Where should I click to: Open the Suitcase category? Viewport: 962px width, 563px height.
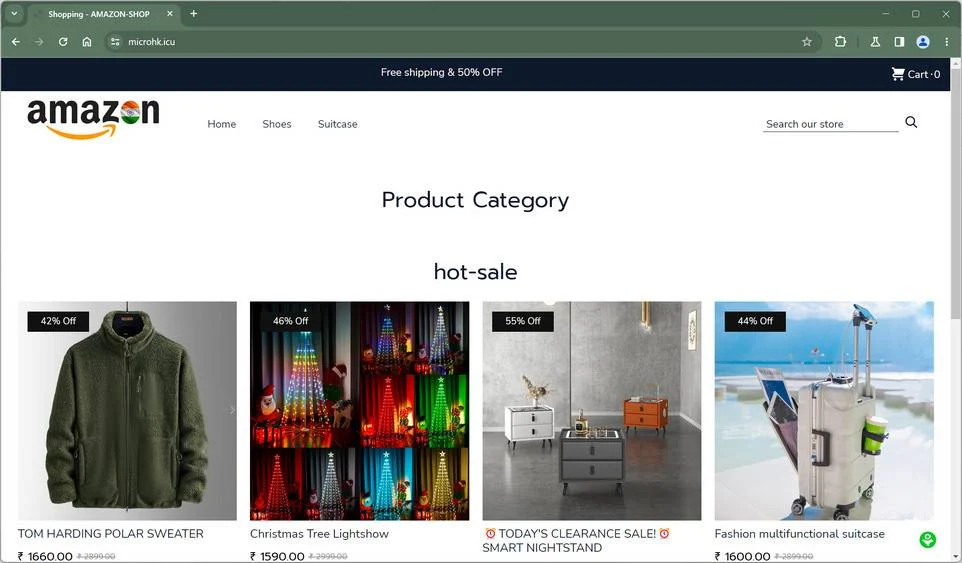point(337,124)
